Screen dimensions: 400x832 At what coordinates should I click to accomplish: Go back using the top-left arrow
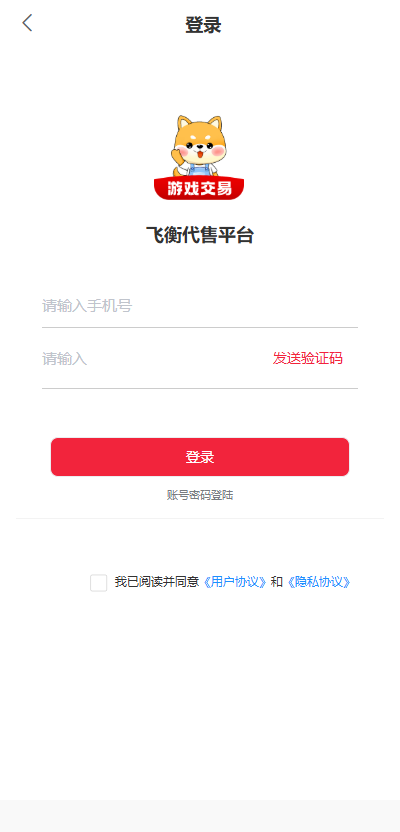27,23
